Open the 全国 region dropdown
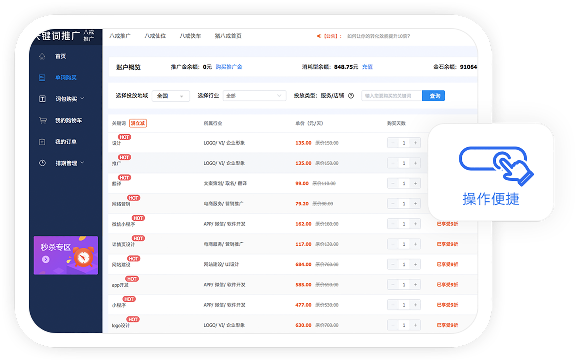Screen dimensions: 579x362 click(171, 96)
